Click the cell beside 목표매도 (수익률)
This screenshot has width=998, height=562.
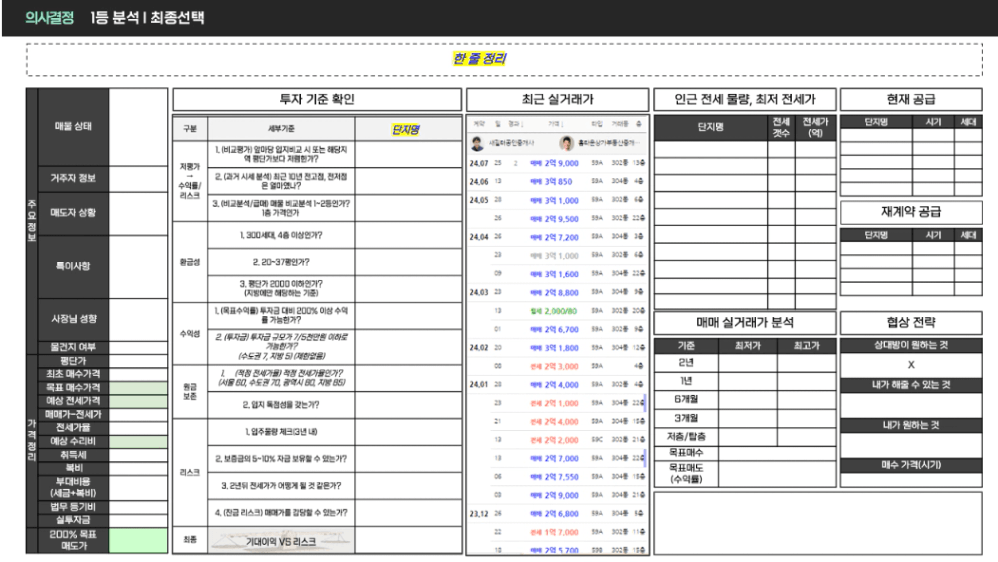[x=777, y=474]
